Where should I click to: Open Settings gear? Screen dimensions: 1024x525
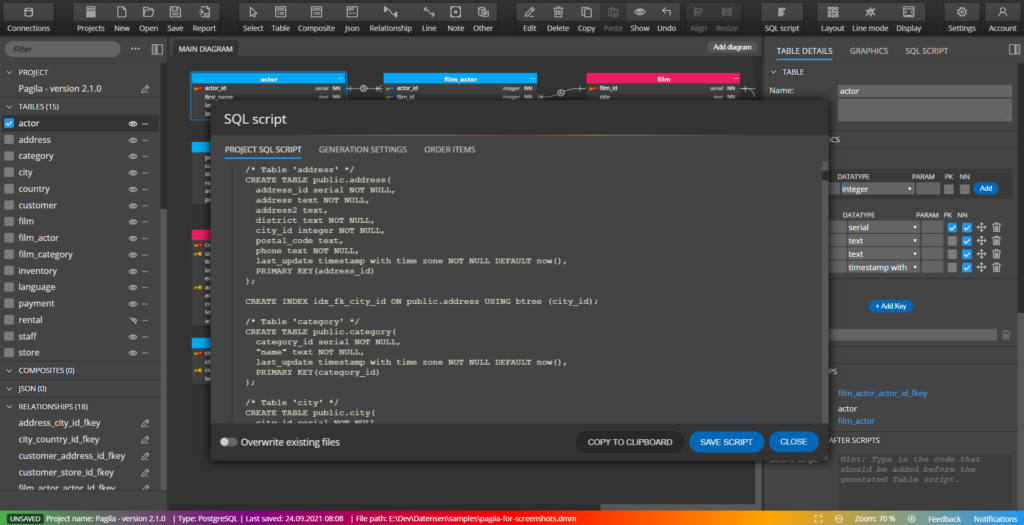[962, 18]
